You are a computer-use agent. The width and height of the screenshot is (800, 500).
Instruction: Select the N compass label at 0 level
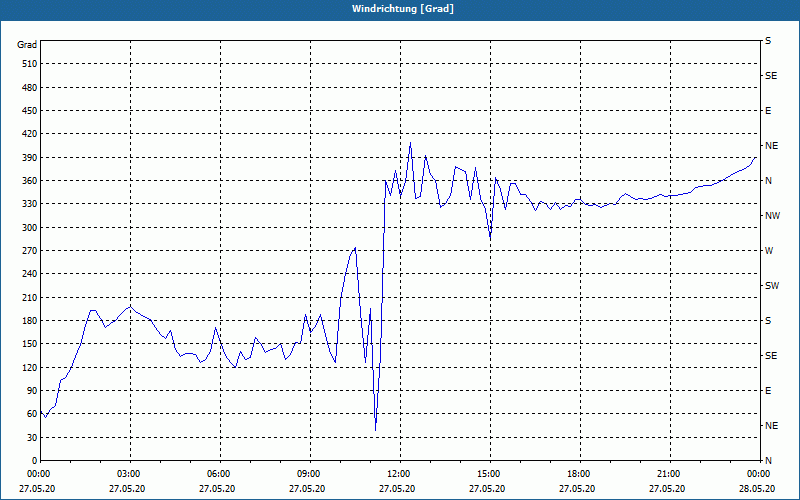(768, 461)
